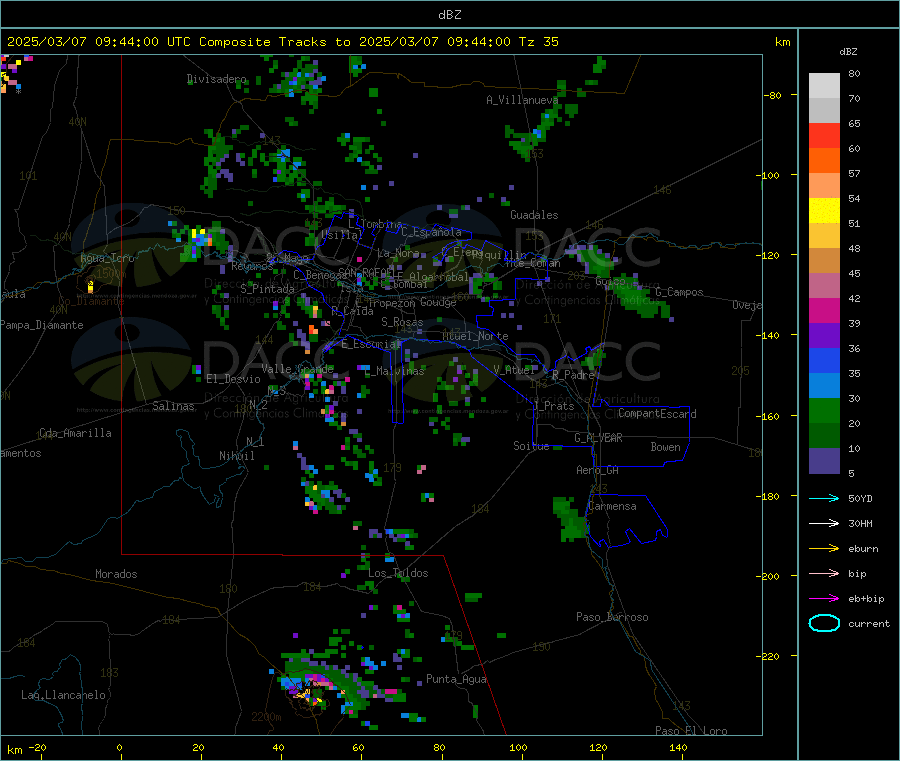Click the 'S_Pintada' map label
Image resolution: width=900 pixels, height=761 pixels.
267,289
